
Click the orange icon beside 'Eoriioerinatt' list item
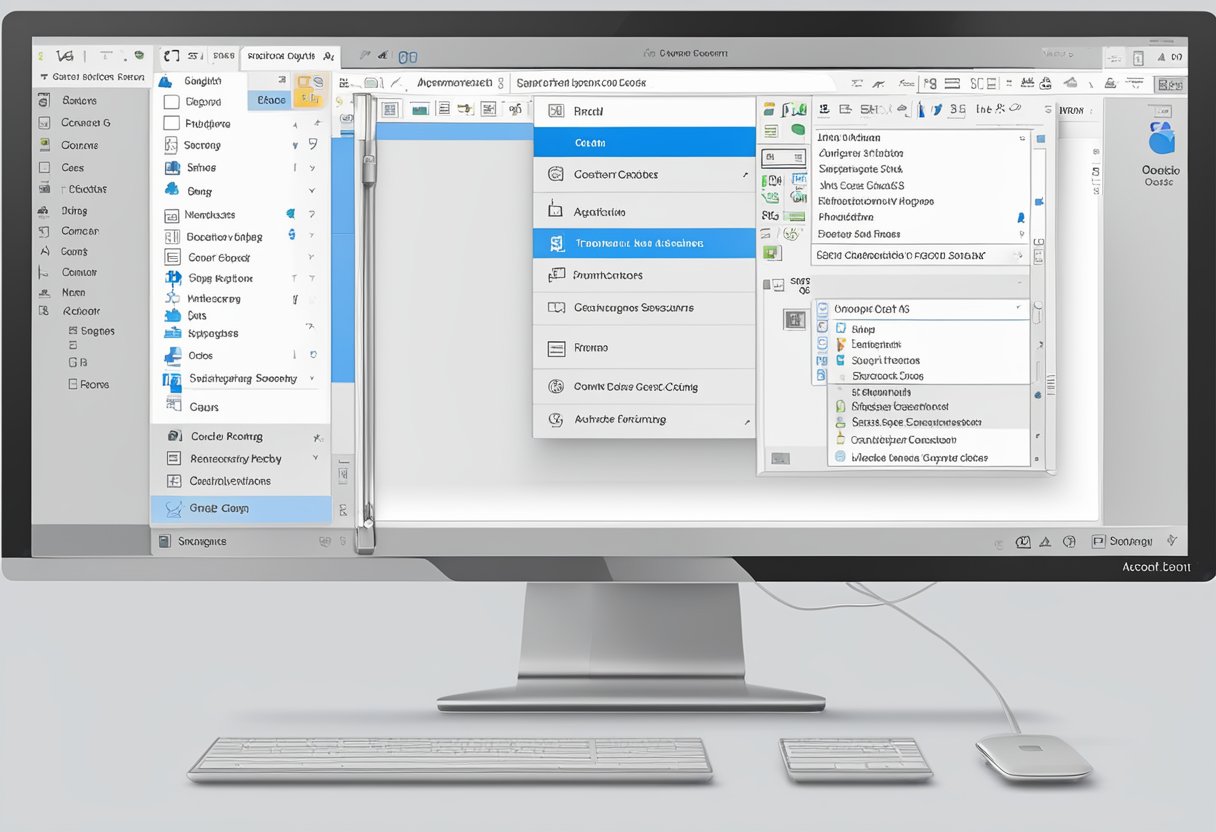[x=840, y=344]
